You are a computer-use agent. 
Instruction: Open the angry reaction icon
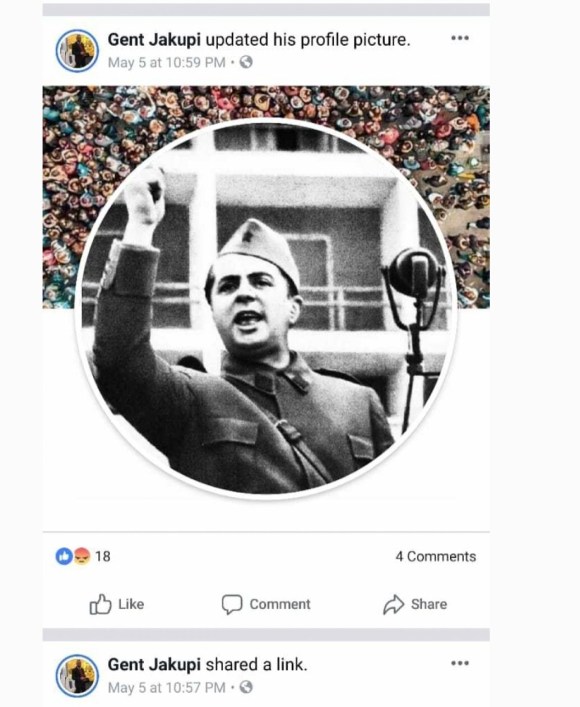(x=82, y=556)
